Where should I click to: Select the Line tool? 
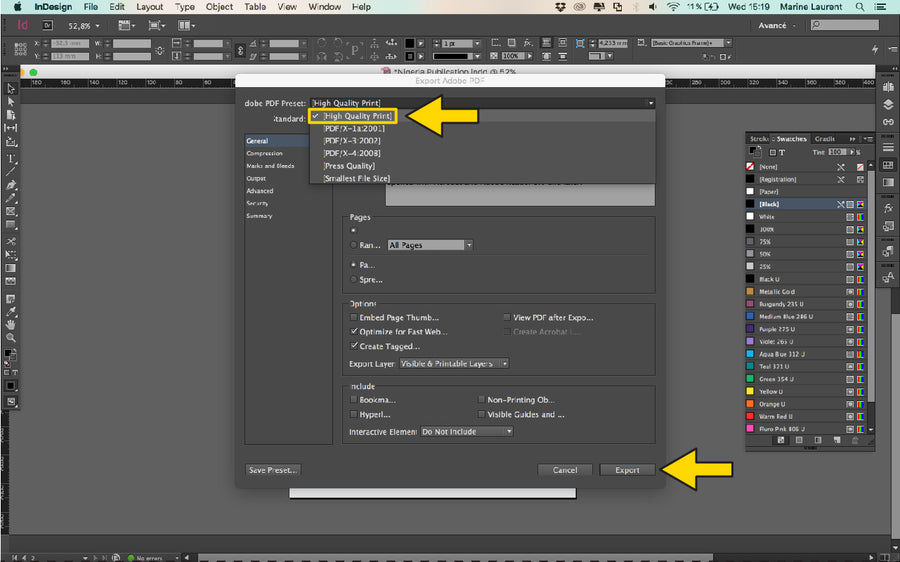pos(11,171)
